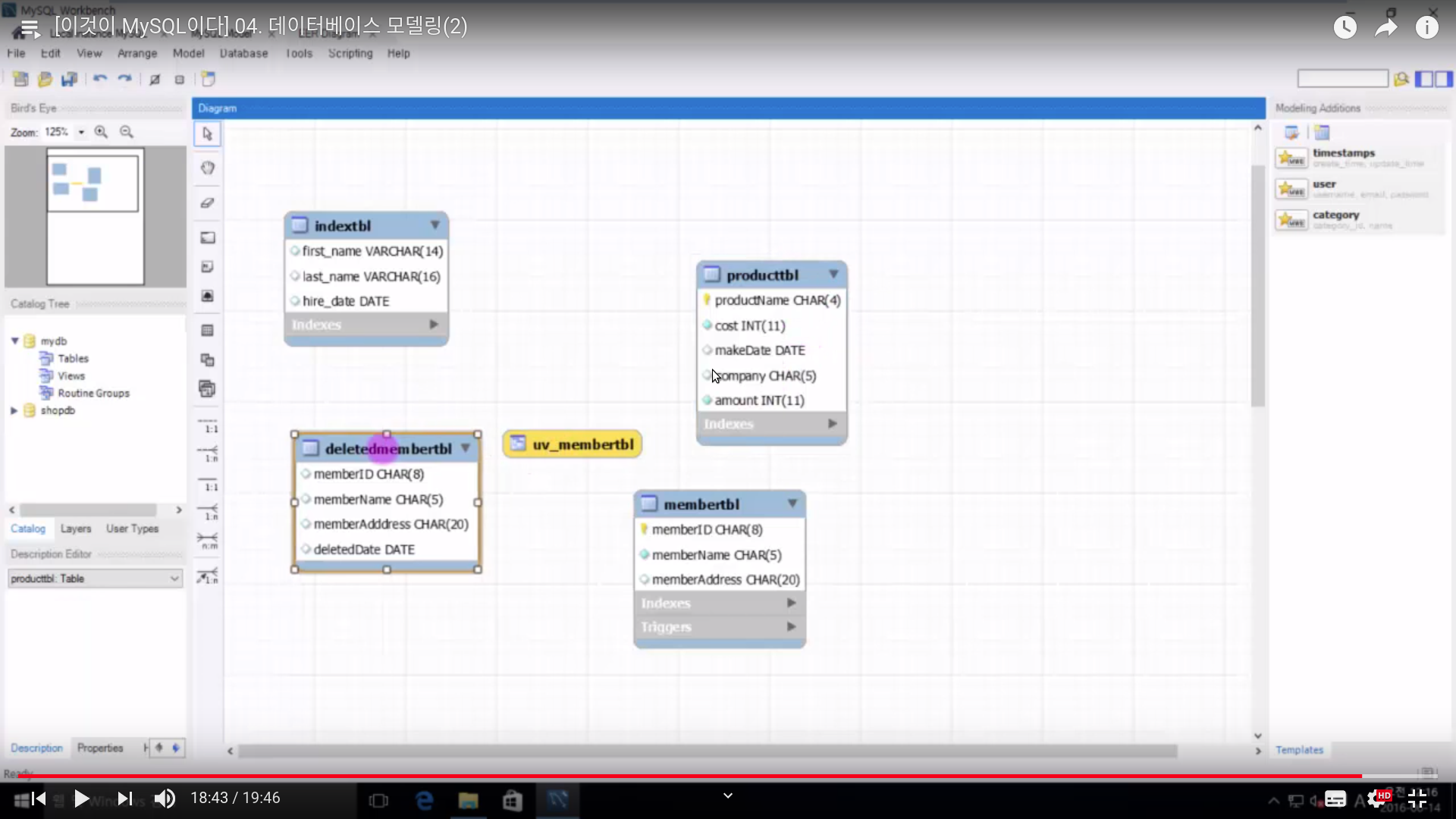The image size is (1456, 819).
Task: Click the Bird's Eye diagram thumbnail
Action: point(95,216)
